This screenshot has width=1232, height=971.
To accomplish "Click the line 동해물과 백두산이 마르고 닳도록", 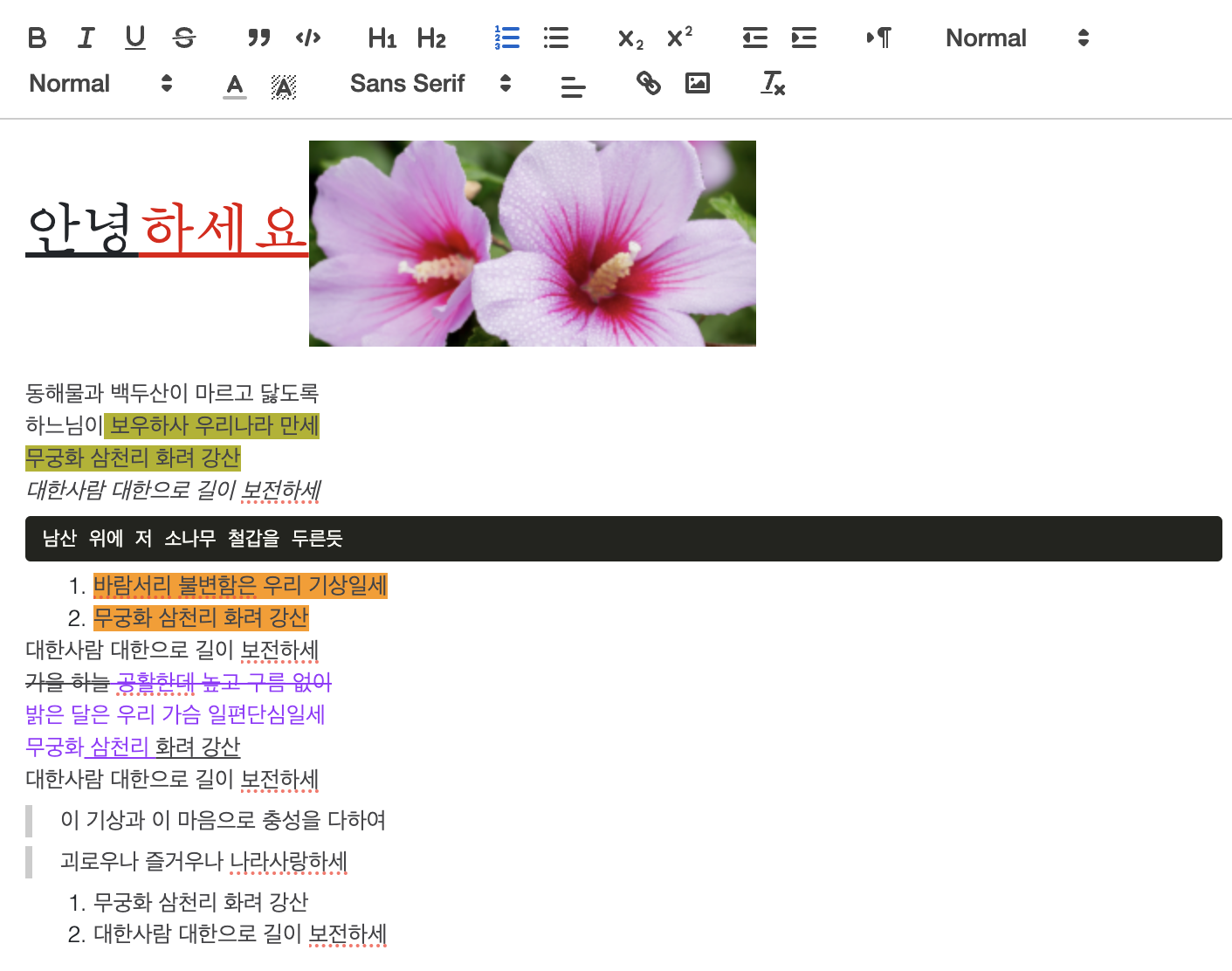I will coord(172,393).
